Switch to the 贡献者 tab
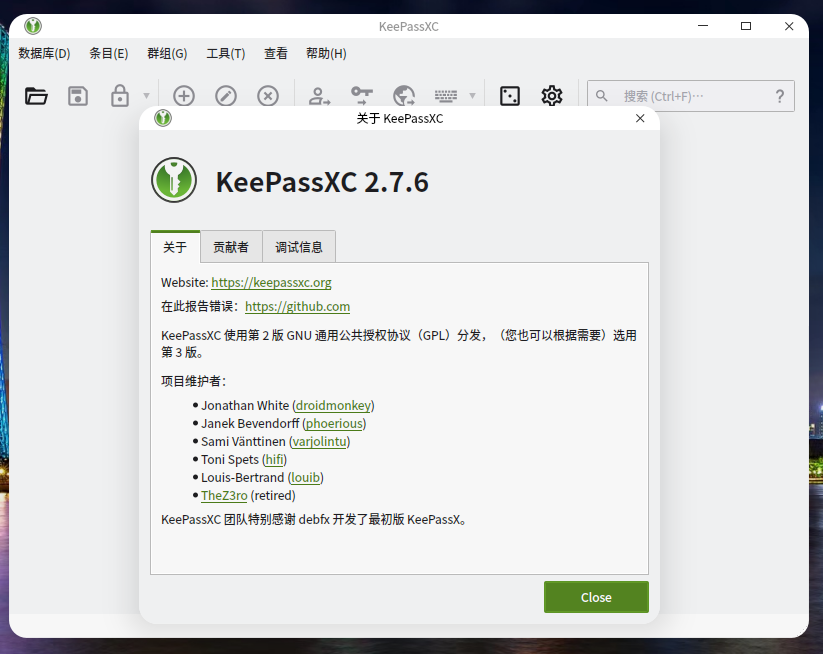Image resolution: width=823 pixels, height=654 pixels. click(231, 247)
